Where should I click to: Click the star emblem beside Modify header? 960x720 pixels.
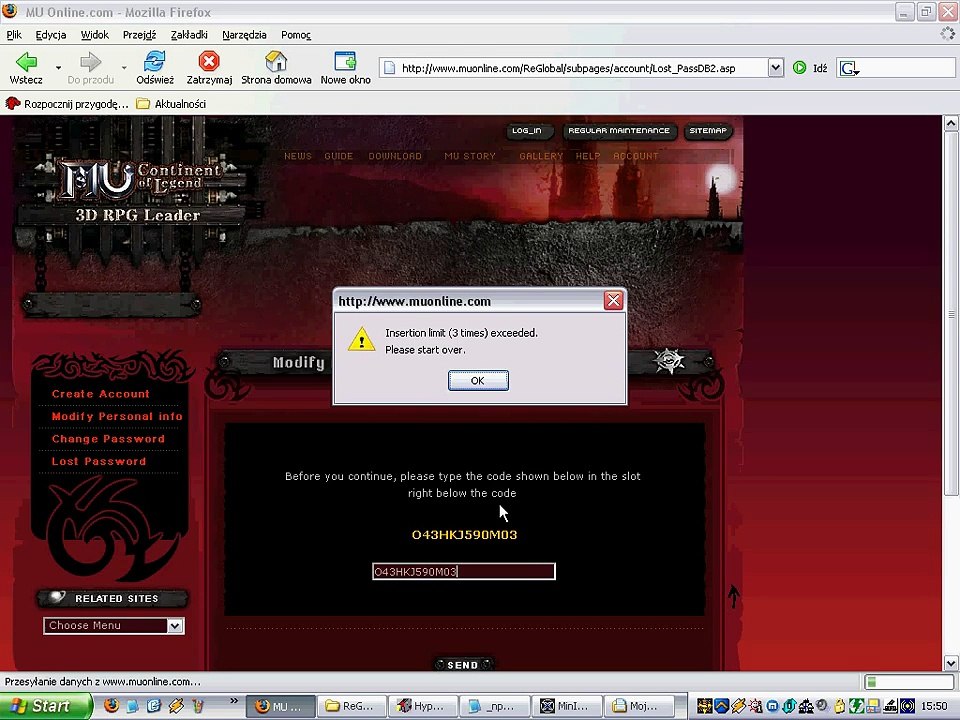pyautogui.click(x=669, y=361)
